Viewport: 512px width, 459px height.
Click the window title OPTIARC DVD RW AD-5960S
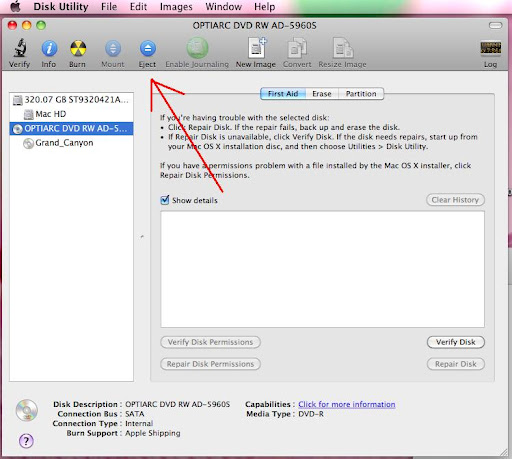255,26
